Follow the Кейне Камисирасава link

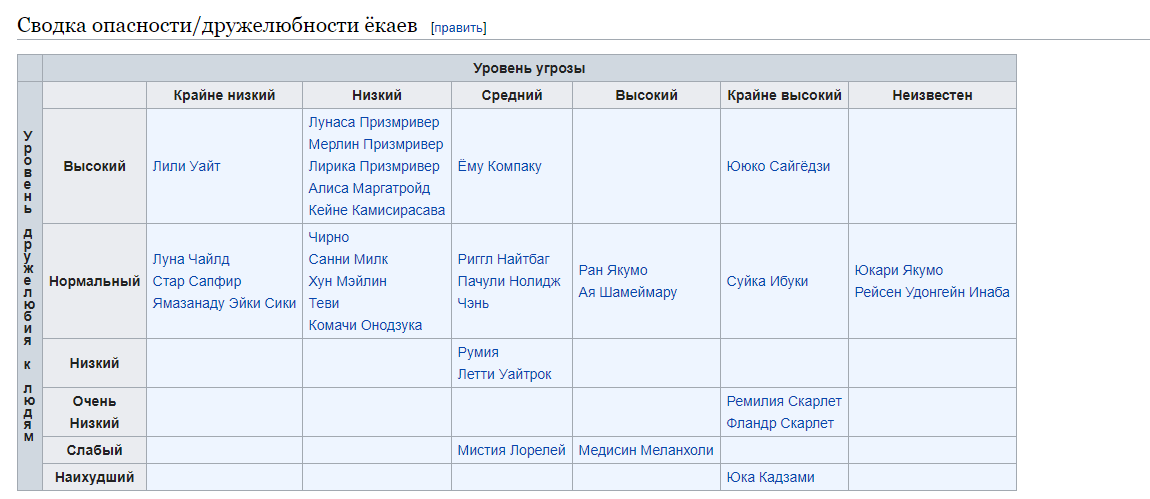(376, 210)
